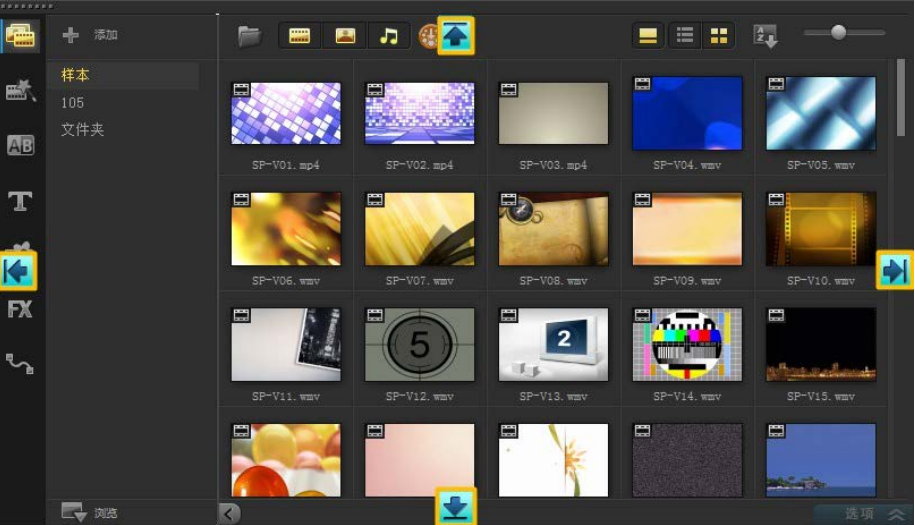
Task: Click the thumbnail size slider
Action: pyautogui.click(x=839, y=33)
